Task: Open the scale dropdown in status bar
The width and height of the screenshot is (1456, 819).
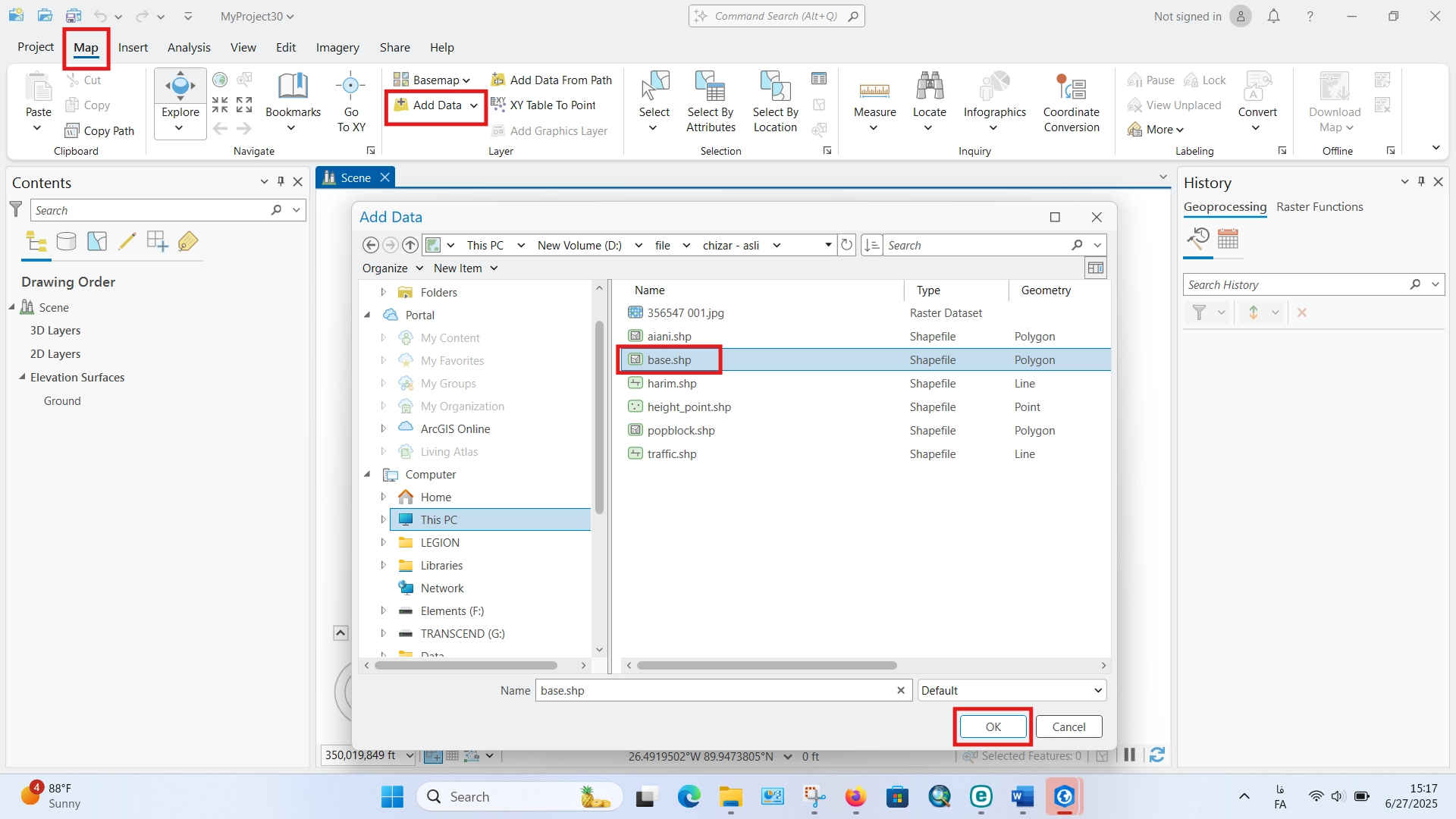Action: [409, 755]
